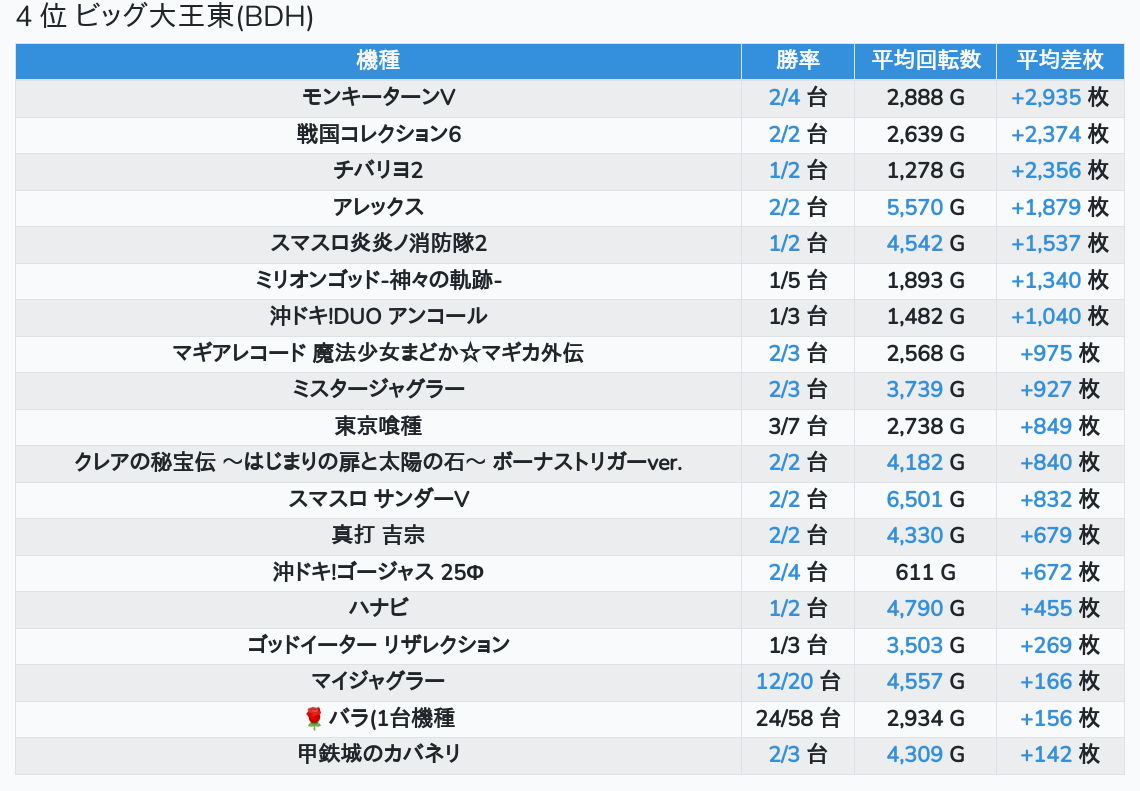
Task: Select the ミリオンゴッド-神々の軌跡- machine name
Action: (x=378, y=281)
